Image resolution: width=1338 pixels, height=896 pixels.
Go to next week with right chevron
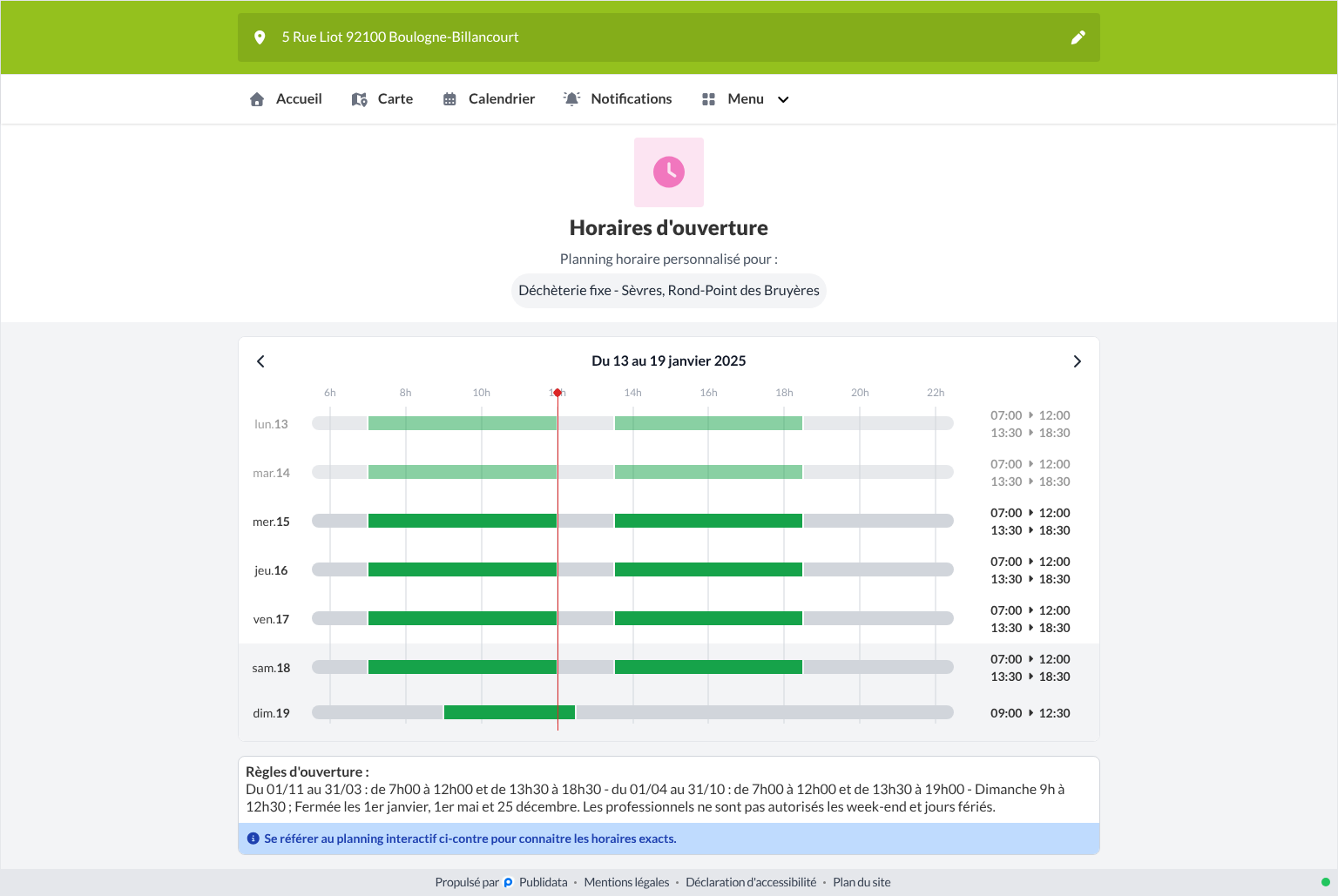point(1078,361)
